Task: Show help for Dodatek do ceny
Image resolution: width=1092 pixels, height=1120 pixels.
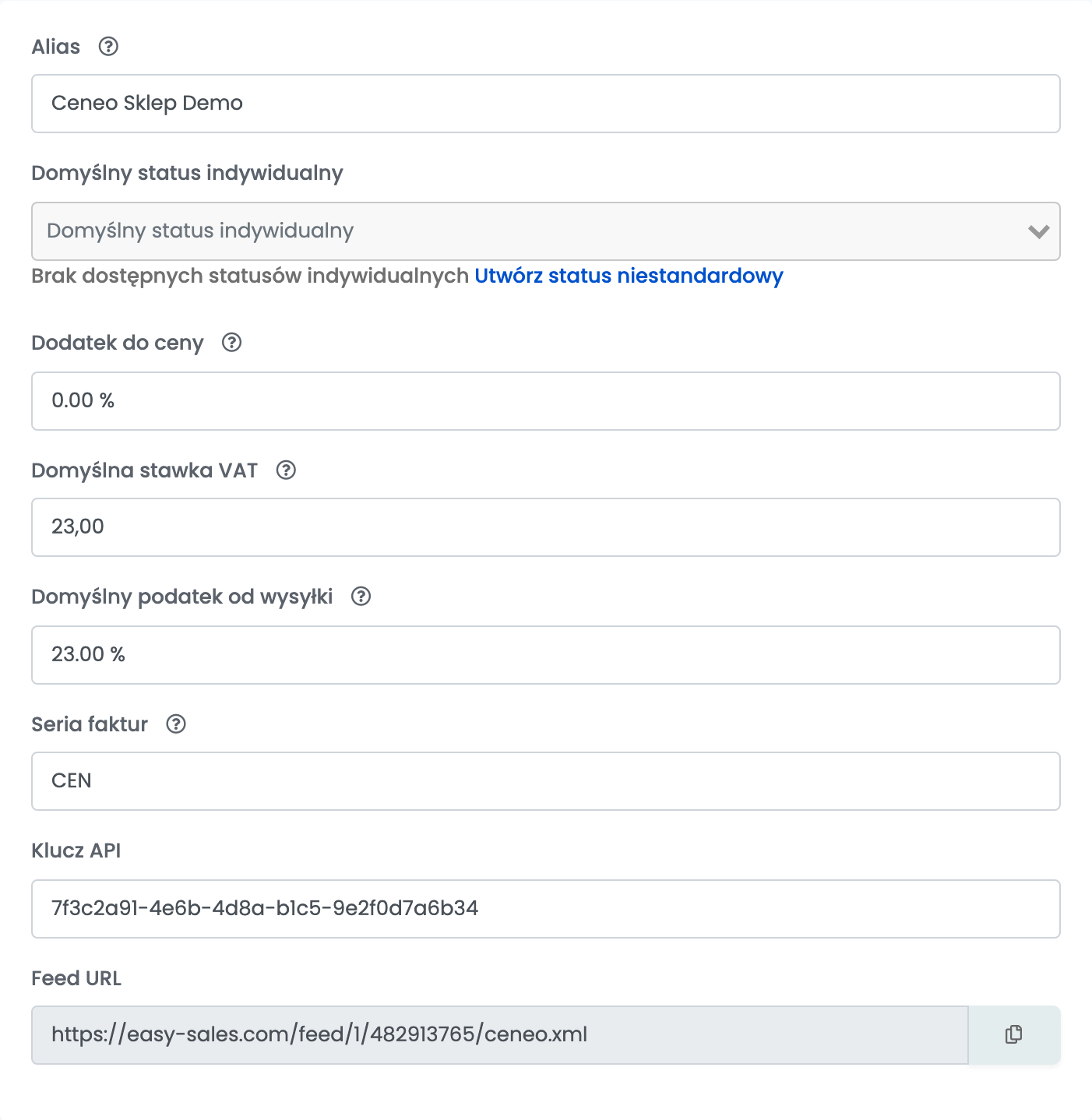Action: [x=232, y=343]
